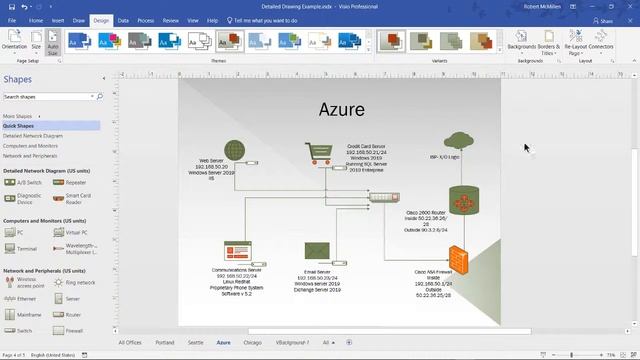640x360 pixels.
Task: Open the View ribbon tab
Action: [193, 20]
